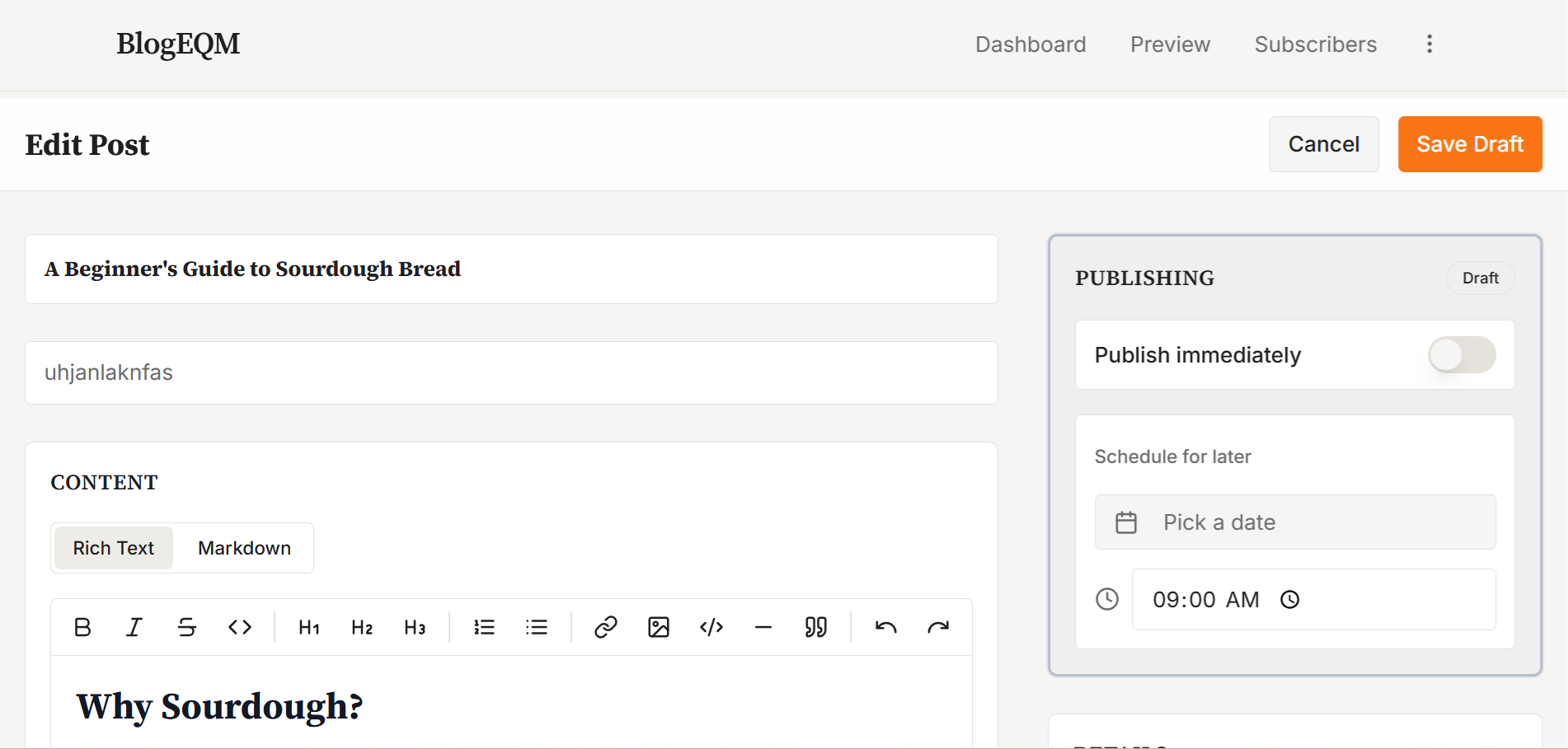Insert inline code with angle-brackets icon
1568x749 pixels.
click(240, 627)
